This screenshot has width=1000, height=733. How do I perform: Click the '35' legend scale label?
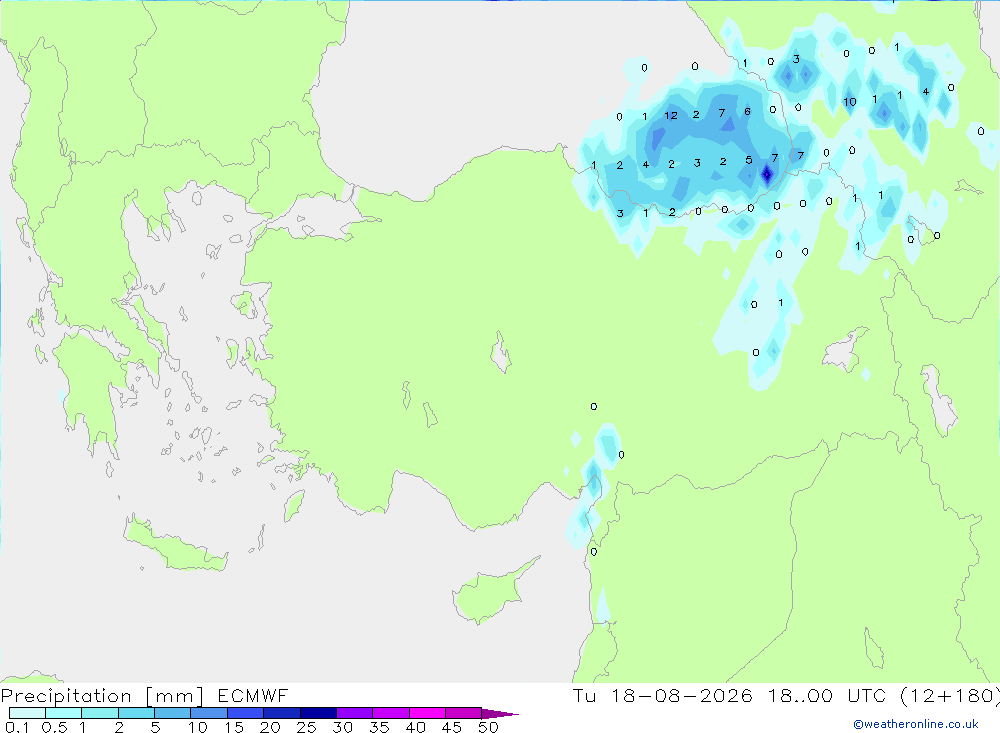click(379, 727)
